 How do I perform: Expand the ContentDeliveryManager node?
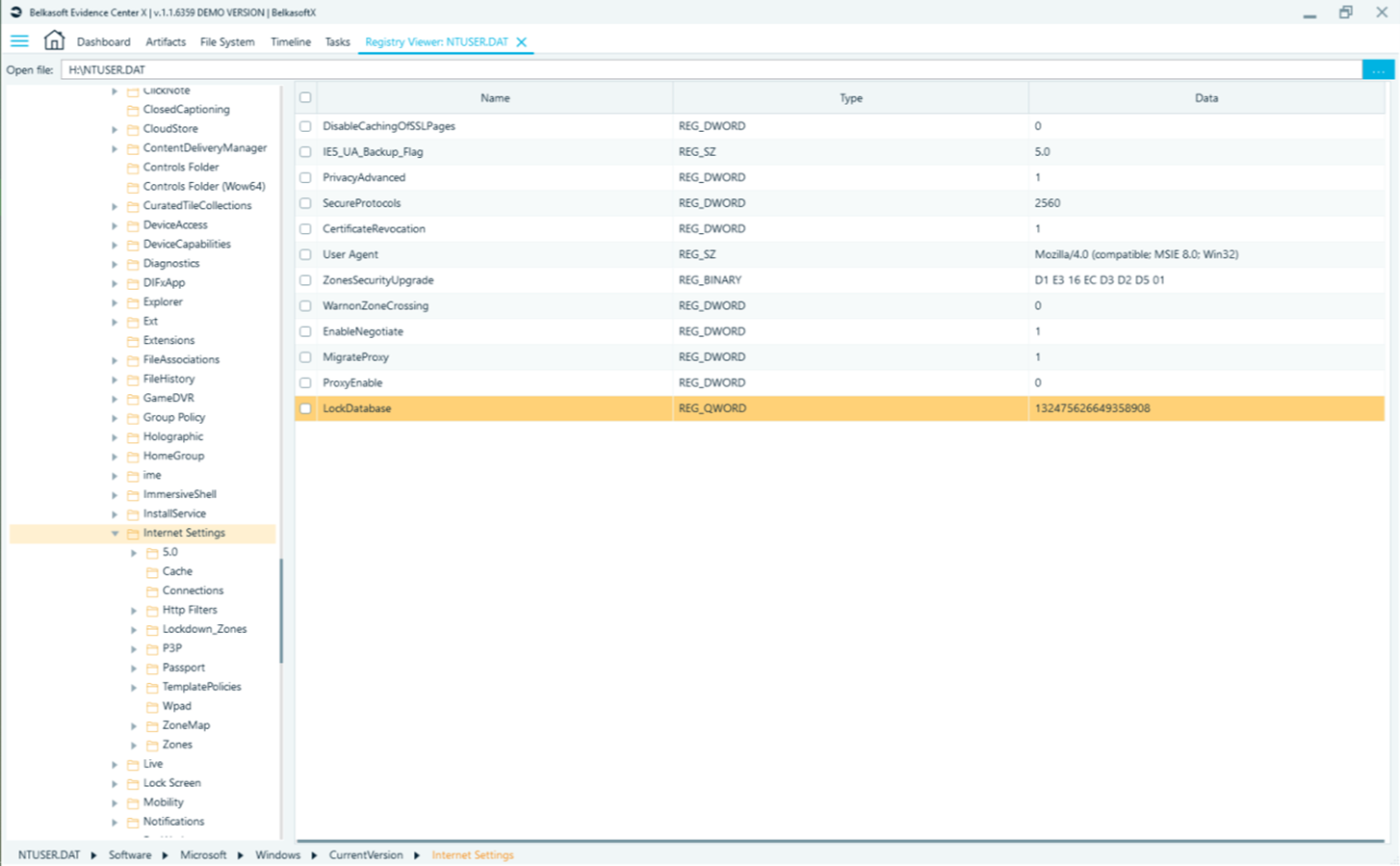[x=115, y=148]
